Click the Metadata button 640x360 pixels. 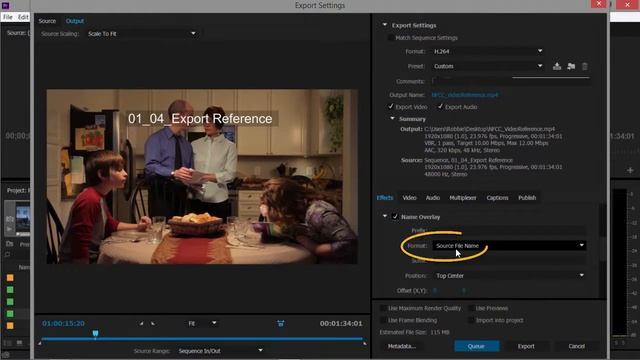click(x=401, y=346)
